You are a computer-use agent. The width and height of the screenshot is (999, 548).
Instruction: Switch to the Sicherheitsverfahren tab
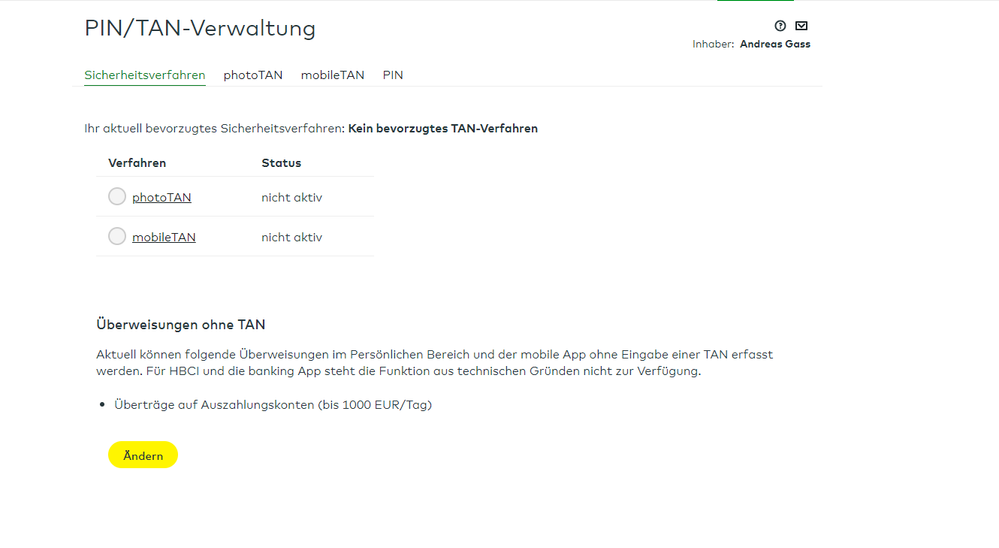tap(145, 75)
